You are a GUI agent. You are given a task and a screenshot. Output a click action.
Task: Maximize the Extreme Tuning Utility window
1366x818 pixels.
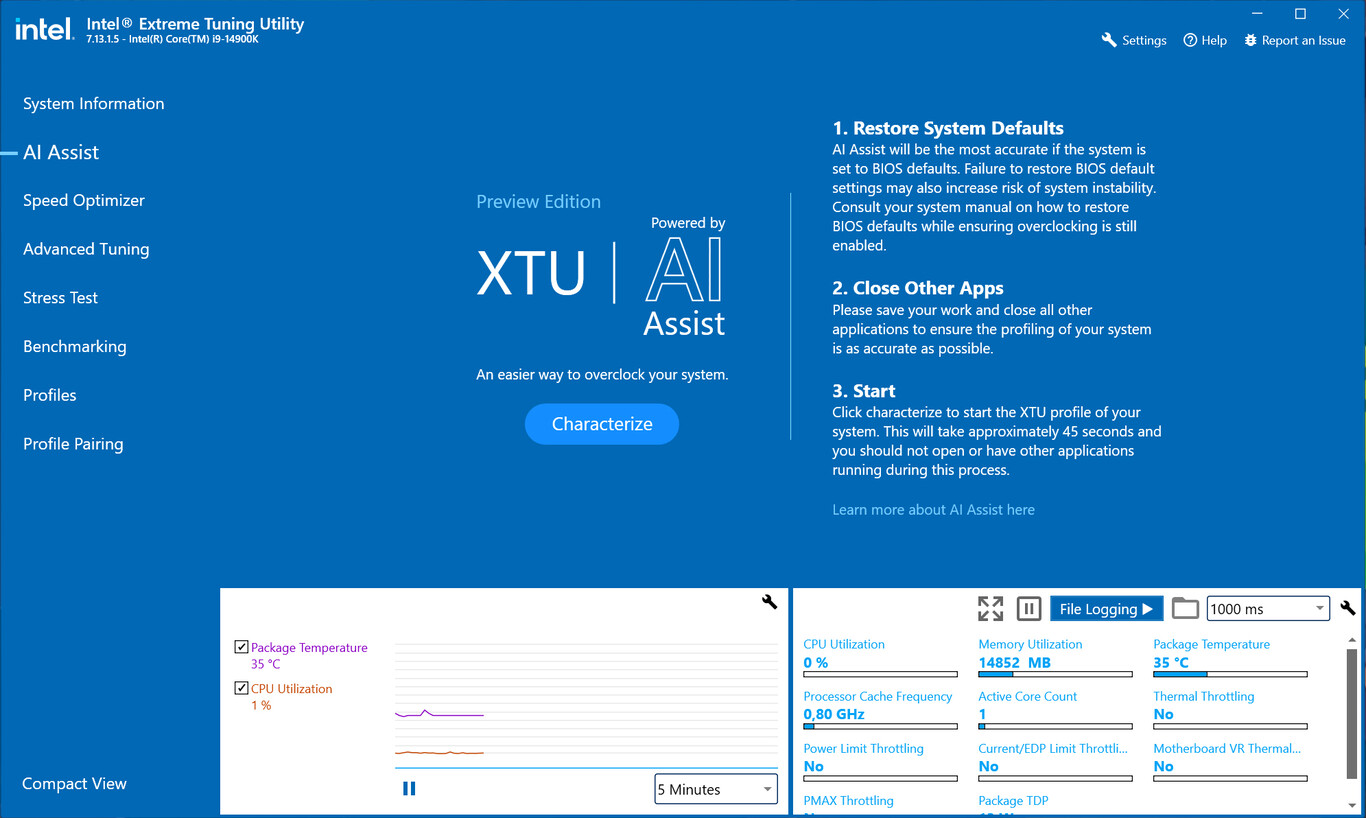point(1300,14)
